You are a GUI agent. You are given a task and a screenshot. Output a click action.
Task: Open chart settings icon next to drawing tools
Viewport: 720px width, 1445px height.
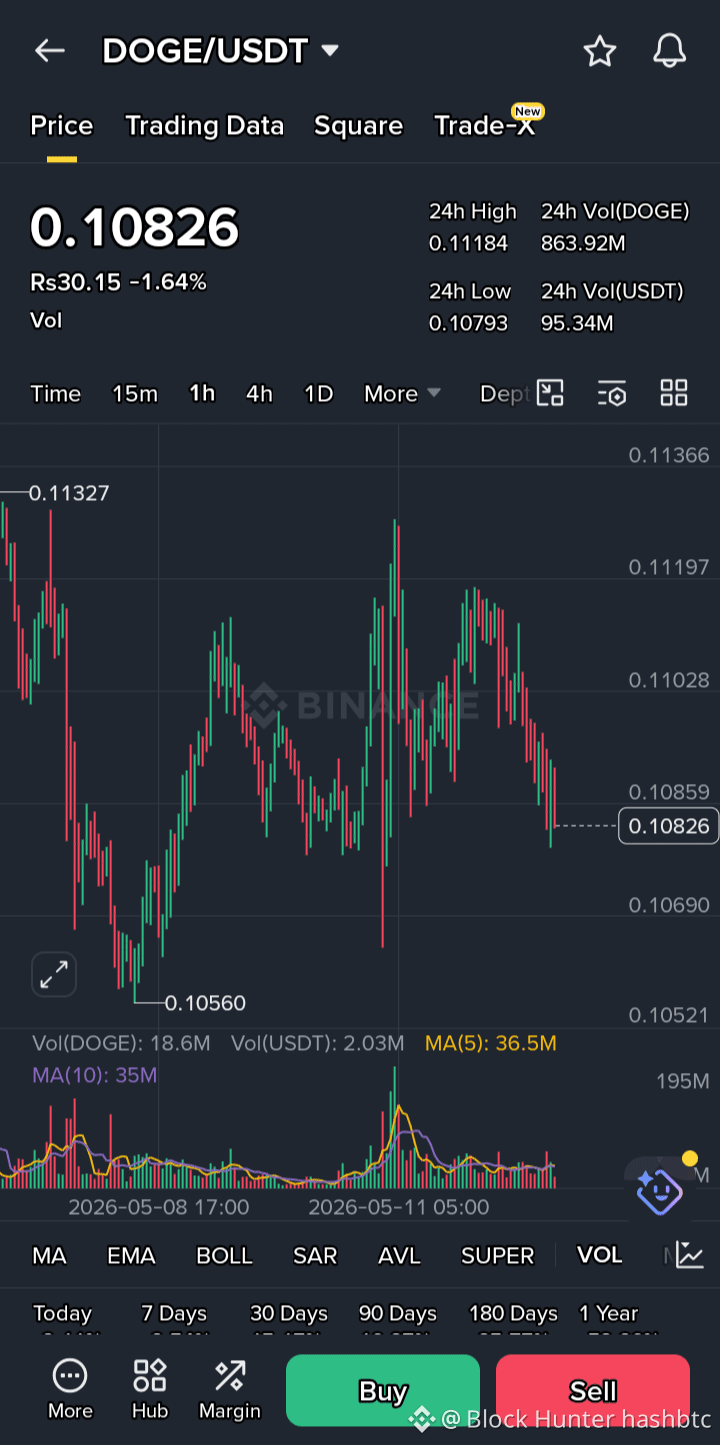[x=612, y=393]
